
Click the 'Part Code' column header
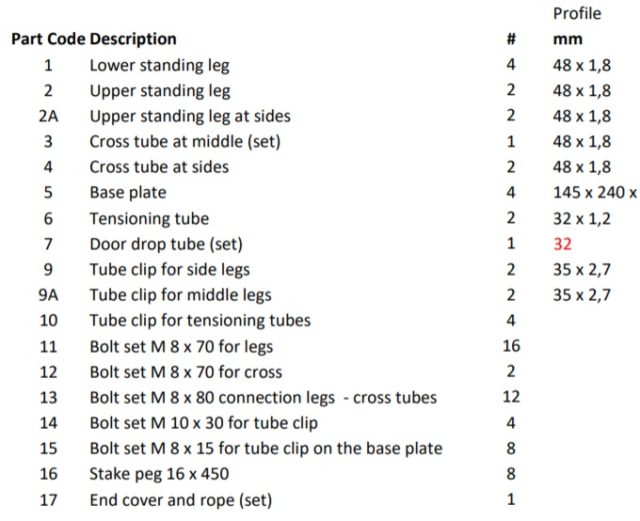pos(48,39)
